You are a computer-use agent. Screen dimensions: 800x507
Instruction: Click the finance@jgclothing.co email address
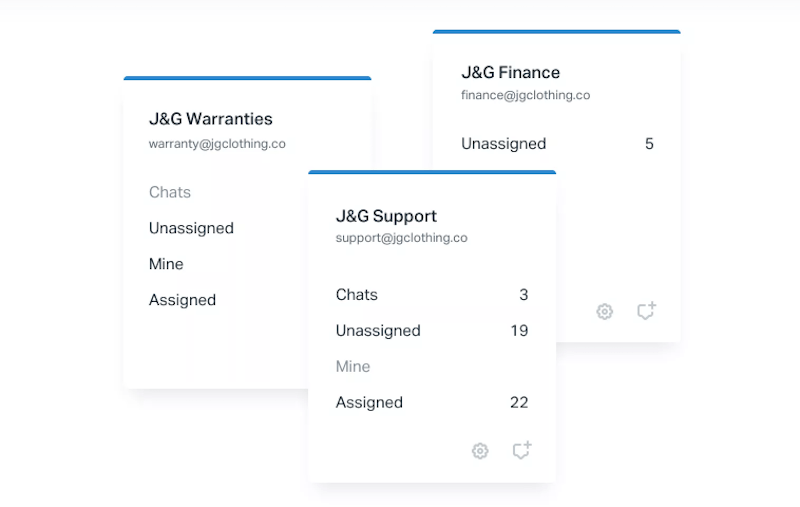525,96
